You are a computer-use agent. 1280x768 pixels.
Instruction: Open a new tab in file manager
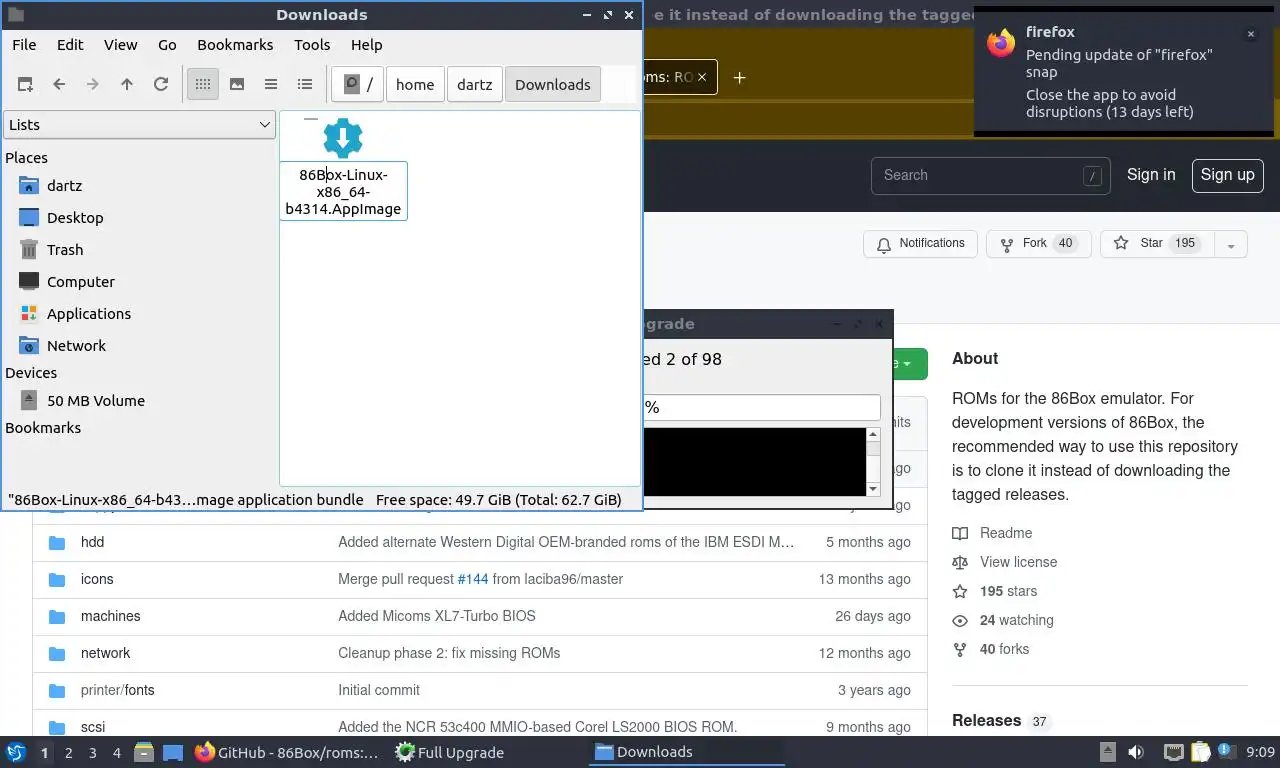tap(25, 84)
